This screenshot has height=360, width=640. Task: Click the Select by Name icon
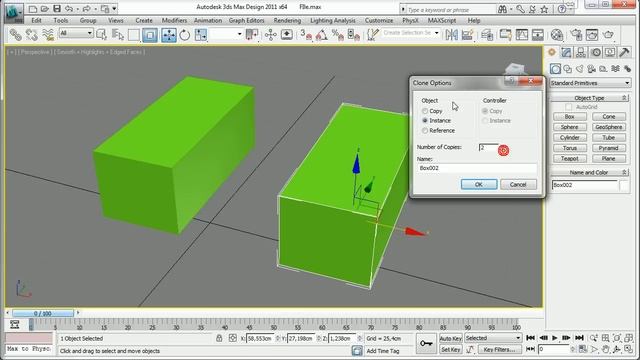tap(118, 35)
